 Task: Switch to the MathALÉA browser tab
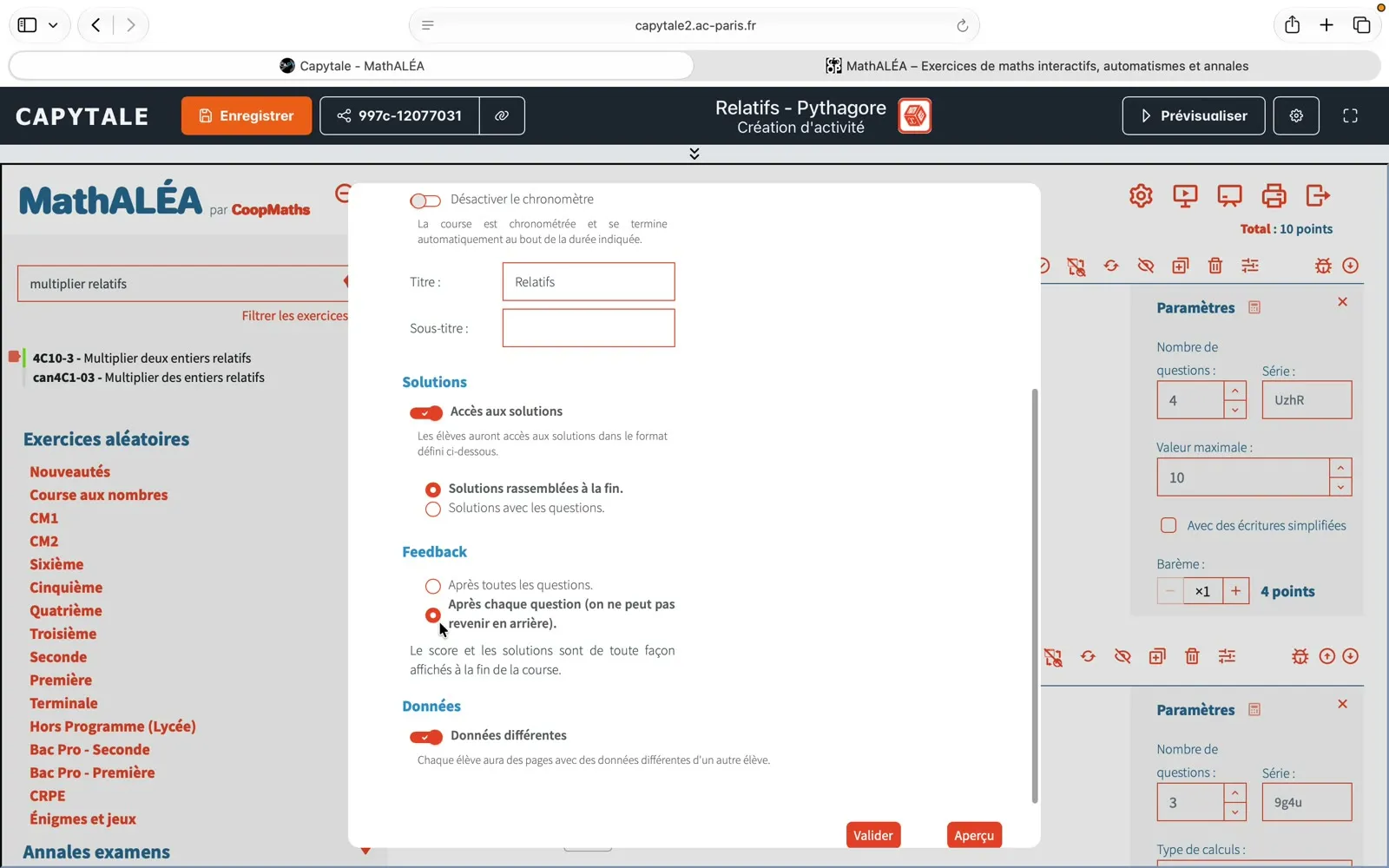coord(1037,66)
